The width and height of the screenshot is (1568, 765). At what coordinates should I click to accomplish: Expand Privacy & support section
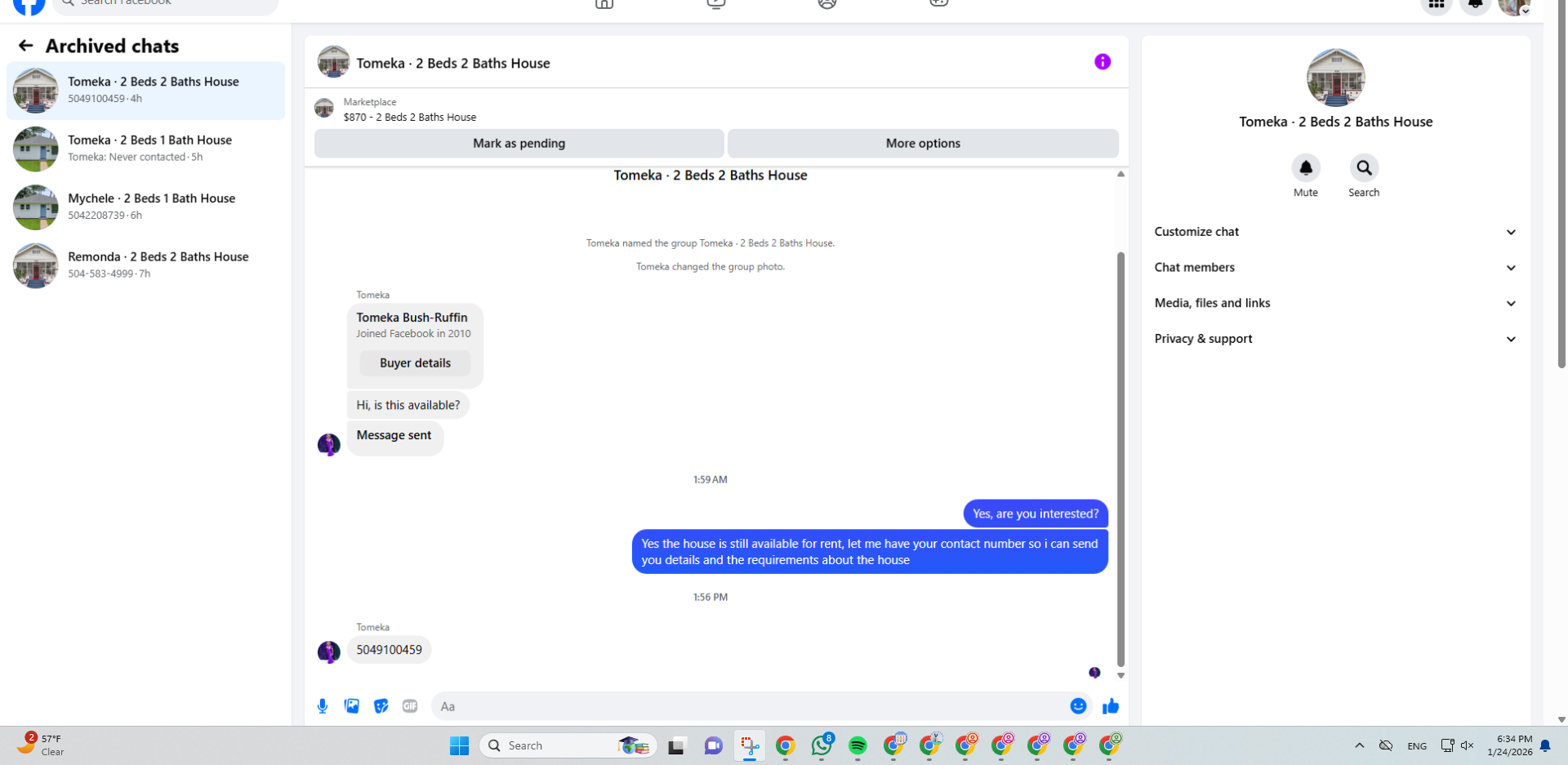click(1335, 339)
